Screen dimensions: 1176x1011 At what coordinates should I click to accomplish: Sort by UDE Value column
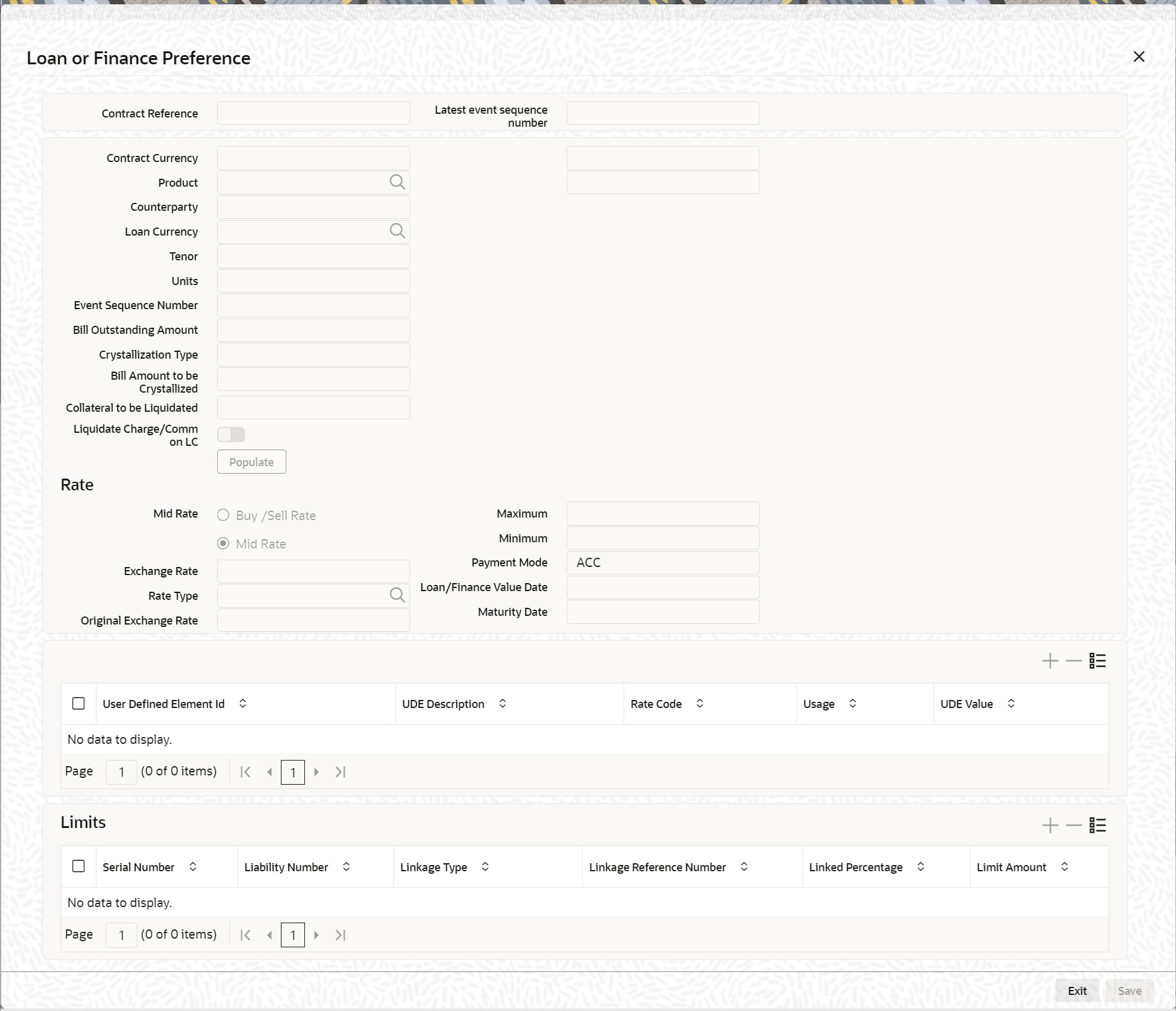1011,704
